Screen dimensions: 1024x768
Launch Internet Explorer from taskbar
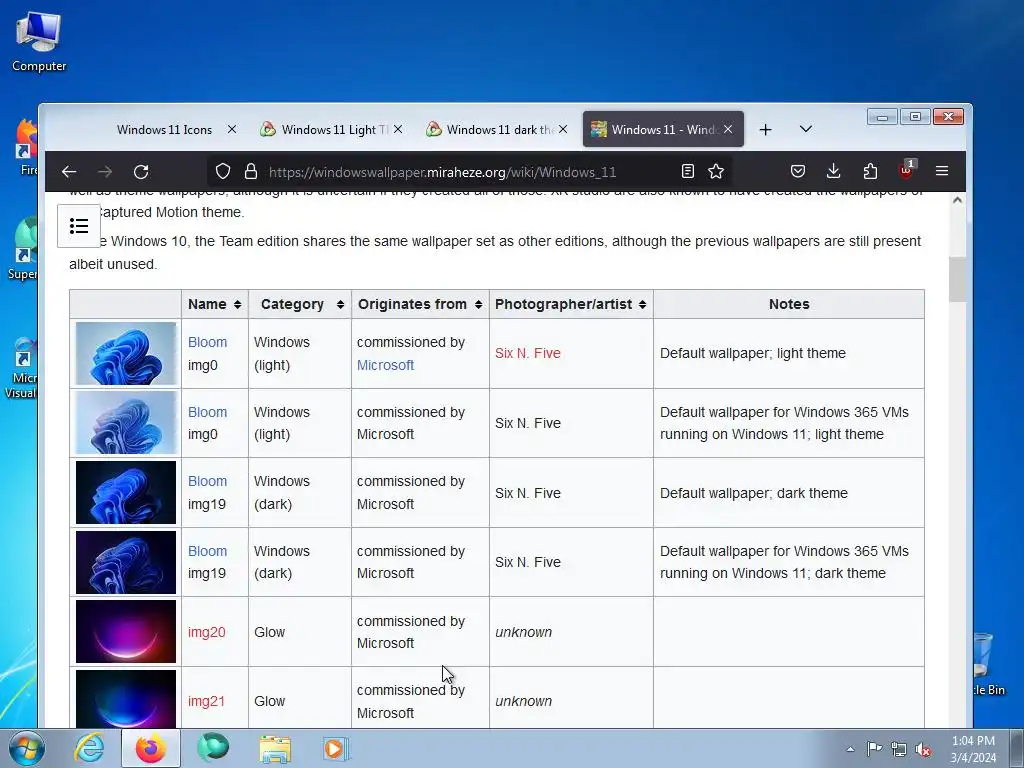[x=89, y=748]
